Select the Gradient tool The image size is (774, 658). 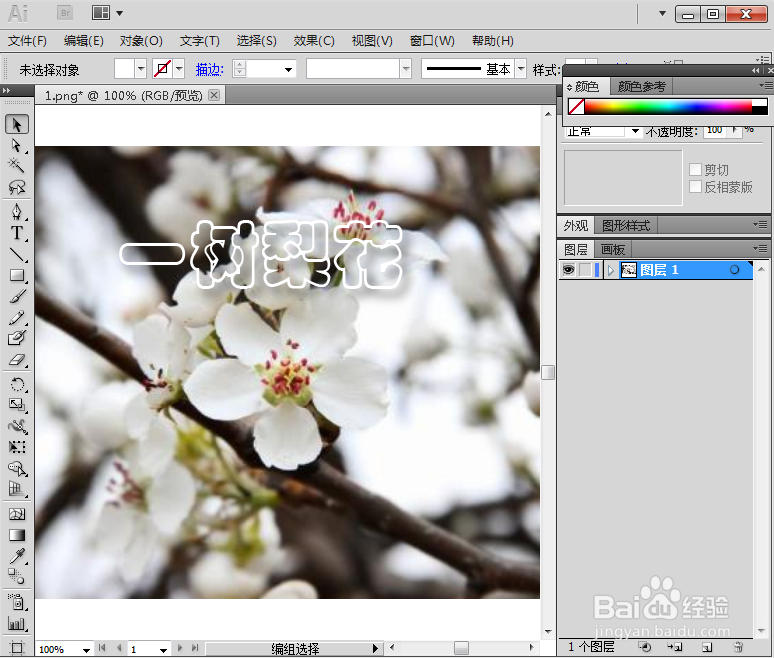tap(17, 535)
